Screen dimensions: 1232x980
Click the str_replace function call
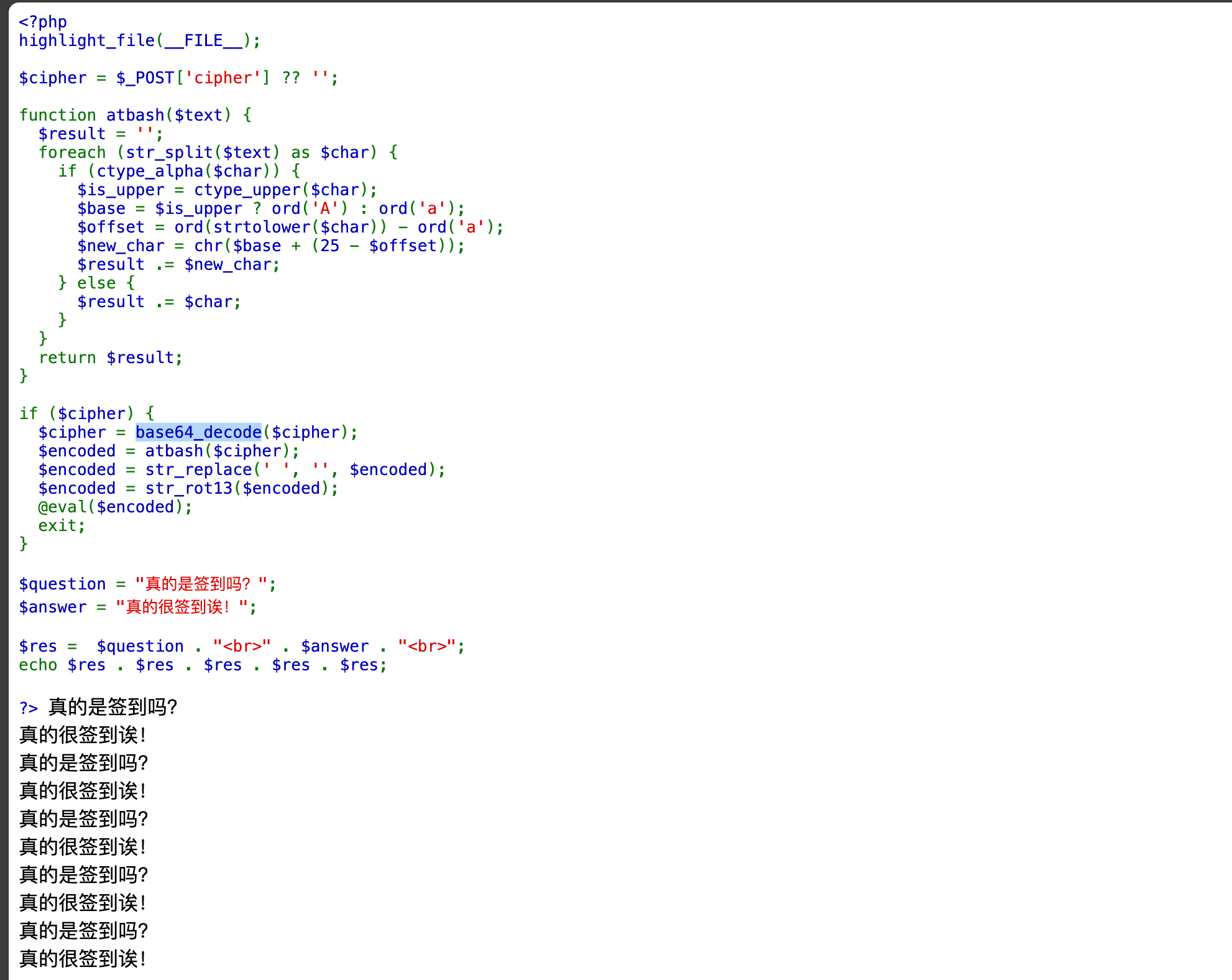(x=198, y=469)
